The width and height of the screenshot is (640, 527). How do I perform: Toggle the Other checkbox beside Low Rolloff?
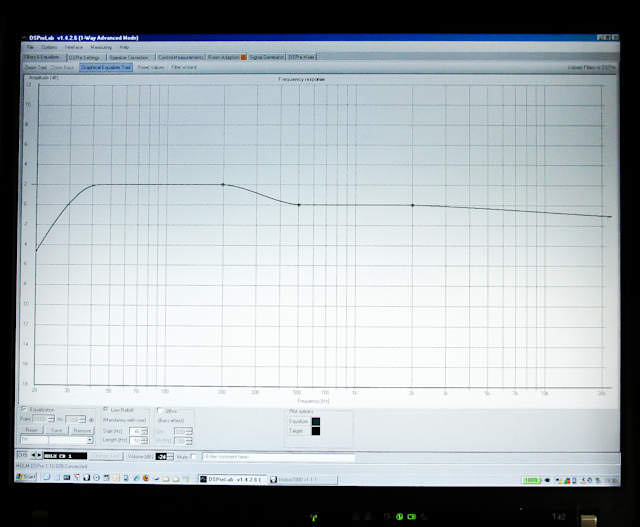pos(160,411)
